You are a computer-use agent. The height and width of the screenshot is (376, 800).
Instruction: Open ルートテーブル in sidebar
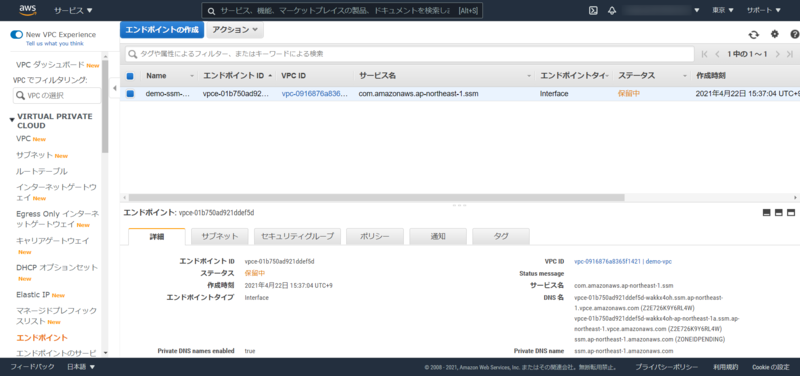42,171
